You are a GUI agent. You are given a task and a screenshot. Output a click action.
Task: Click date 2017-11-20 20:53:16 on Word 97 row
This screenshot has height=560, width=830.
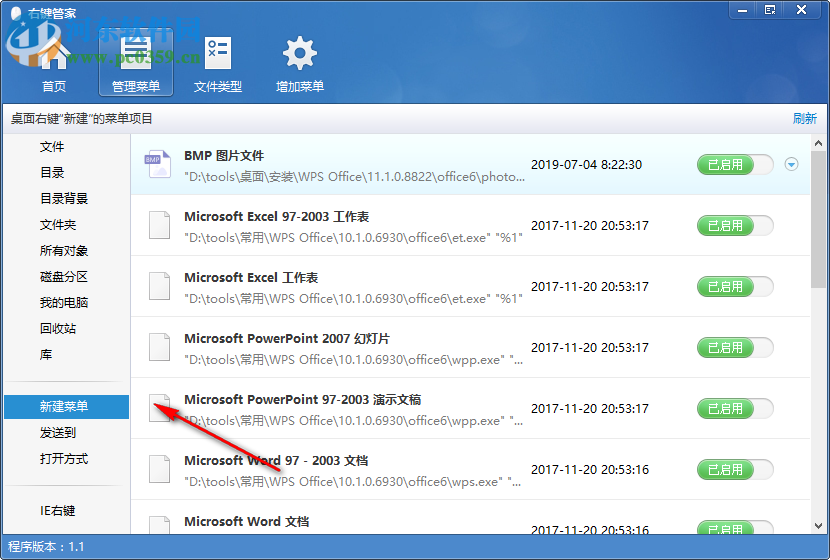590,469
